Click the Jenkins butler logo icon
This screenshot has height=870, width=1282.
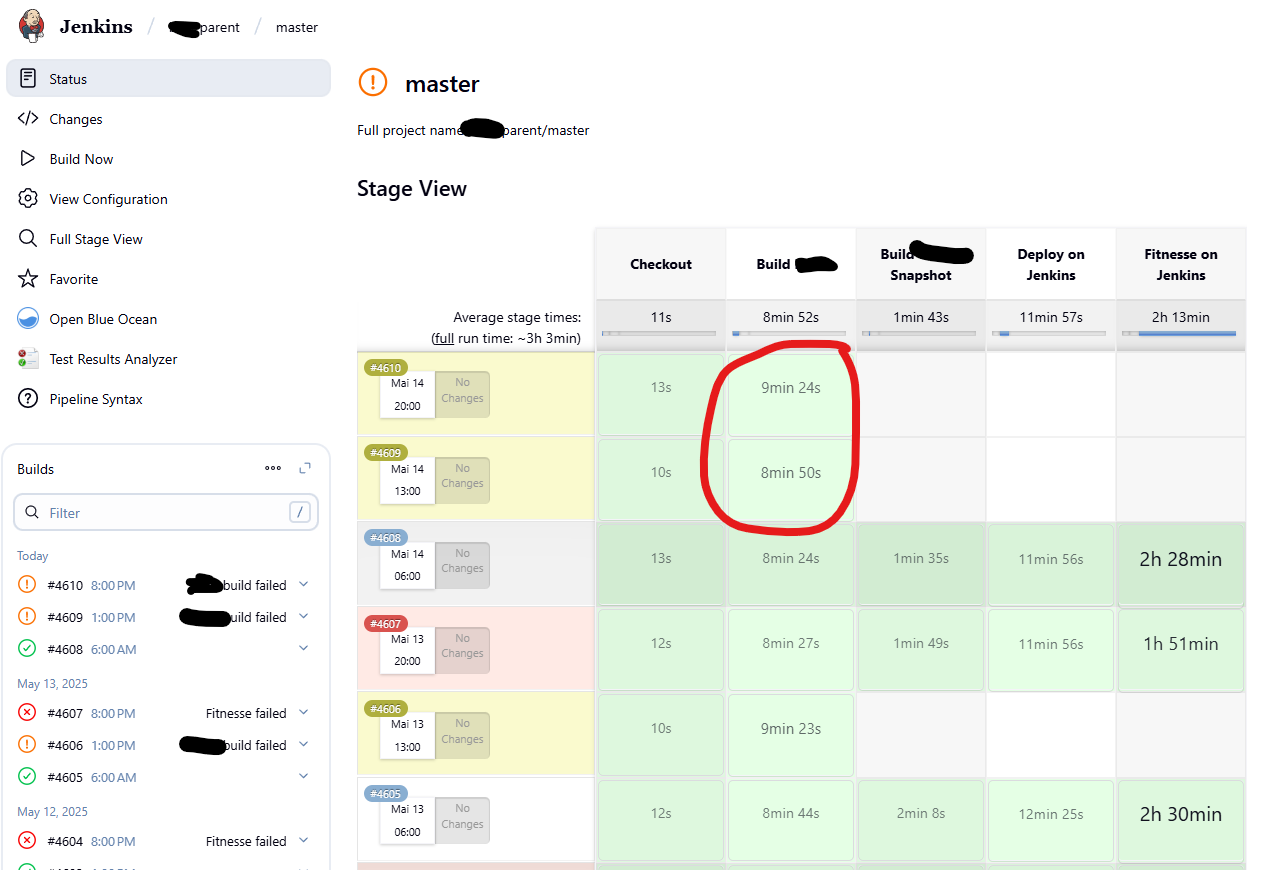tap(32, 27)
